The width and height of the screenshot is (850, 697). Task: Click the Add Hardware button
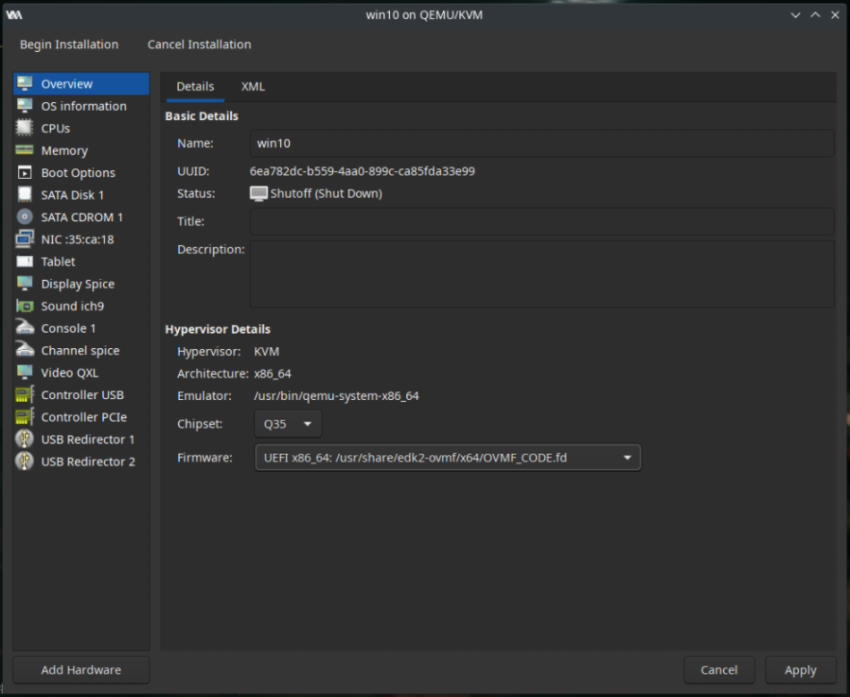tap(81, 670)
